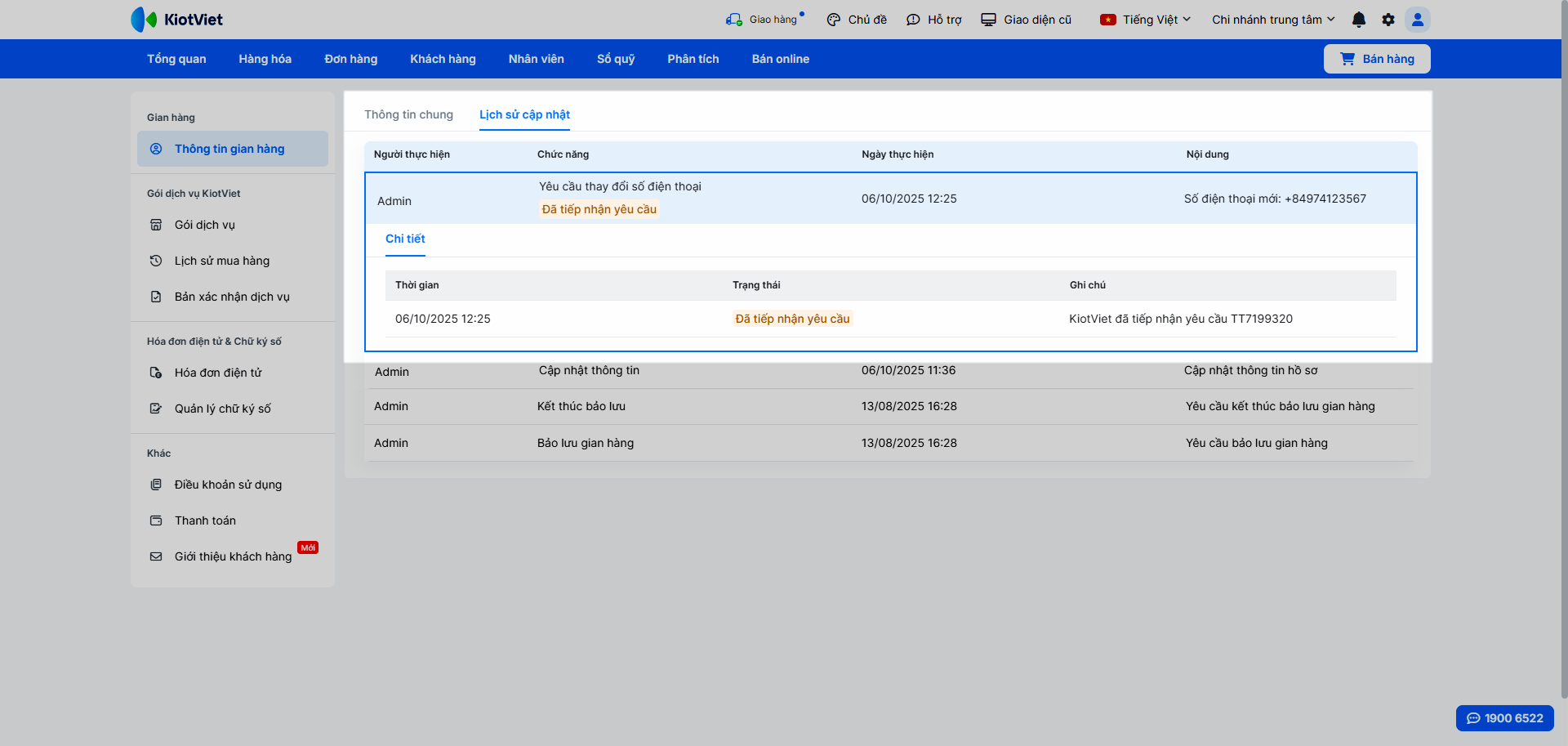Screen dimensions: 1568x746
Task: Switch to Giao diện cũ interface
Action: 1027,20
